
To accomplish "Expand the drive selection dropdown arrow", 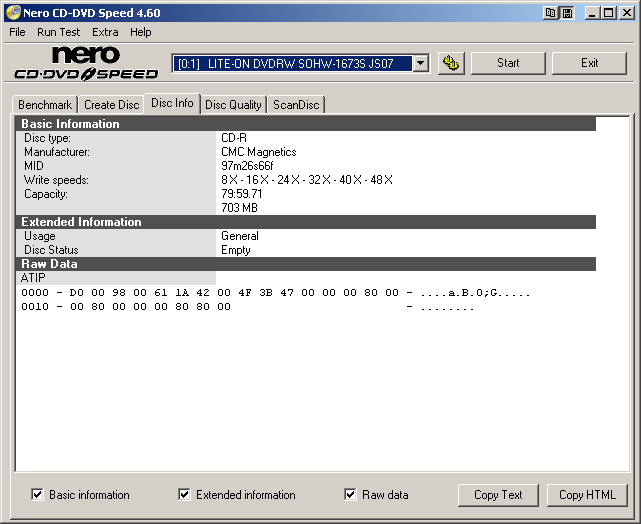I will click(x=420, y=63).
